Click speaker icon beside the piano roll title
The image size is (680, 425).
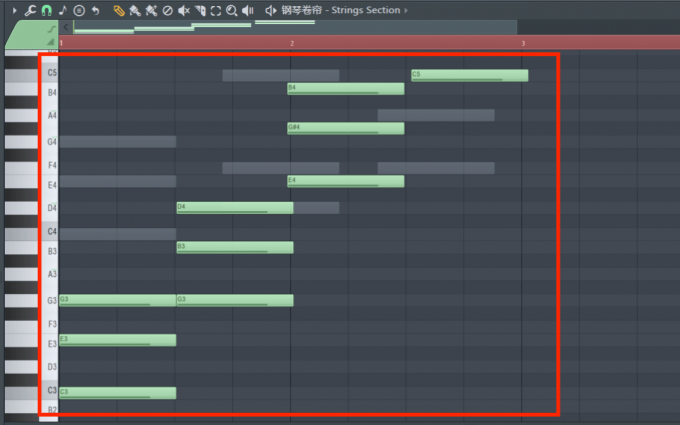tap(271, 10)
